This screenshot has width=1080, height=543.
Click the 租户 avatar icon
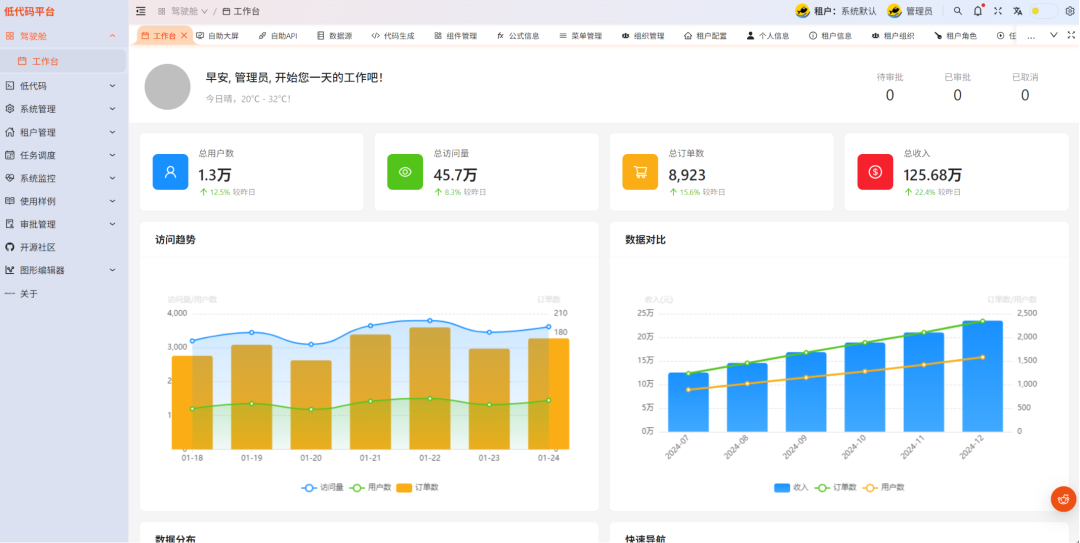802,11
